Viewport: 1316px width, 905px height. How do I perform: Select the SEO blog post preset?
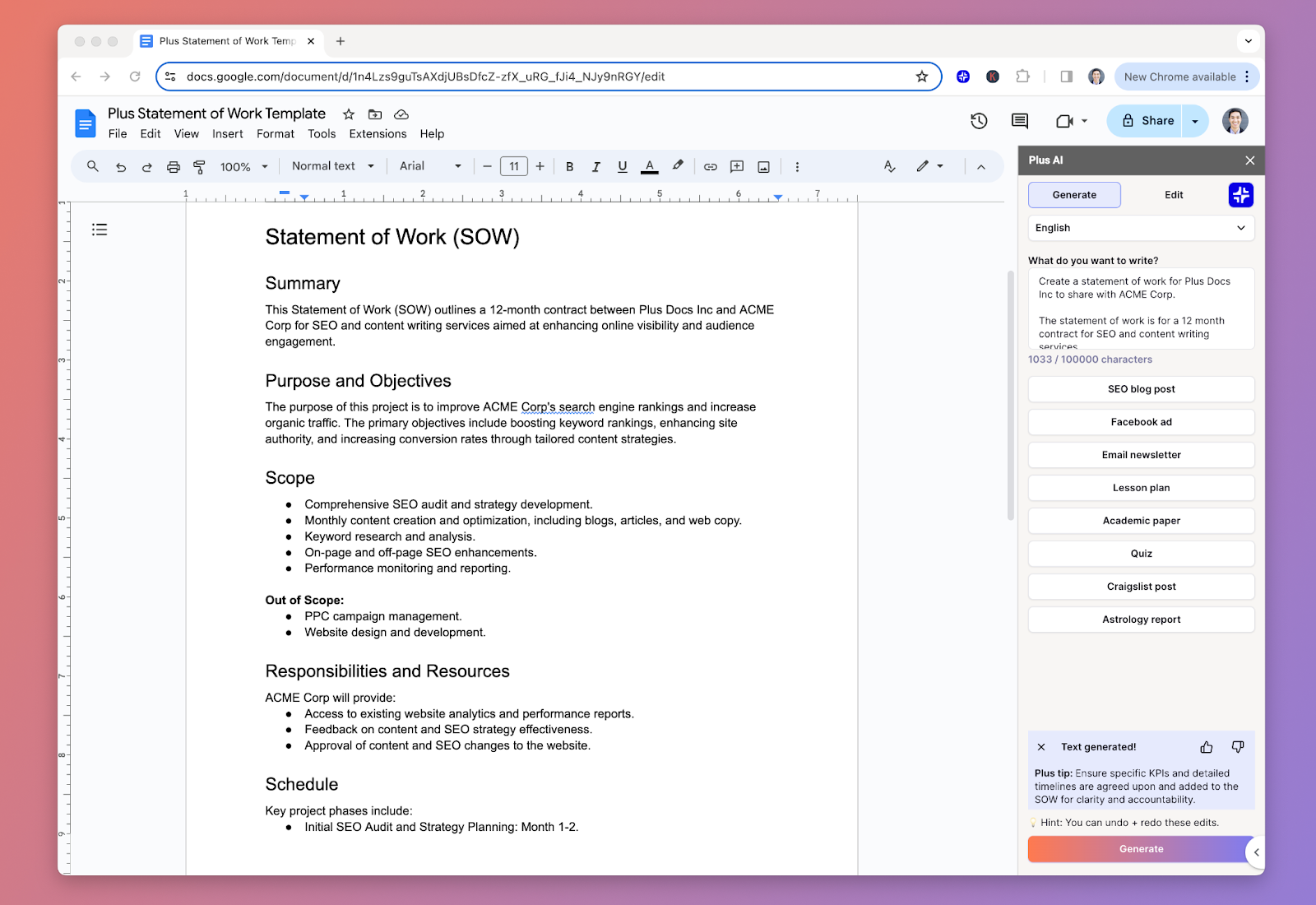pos(1141,389)
